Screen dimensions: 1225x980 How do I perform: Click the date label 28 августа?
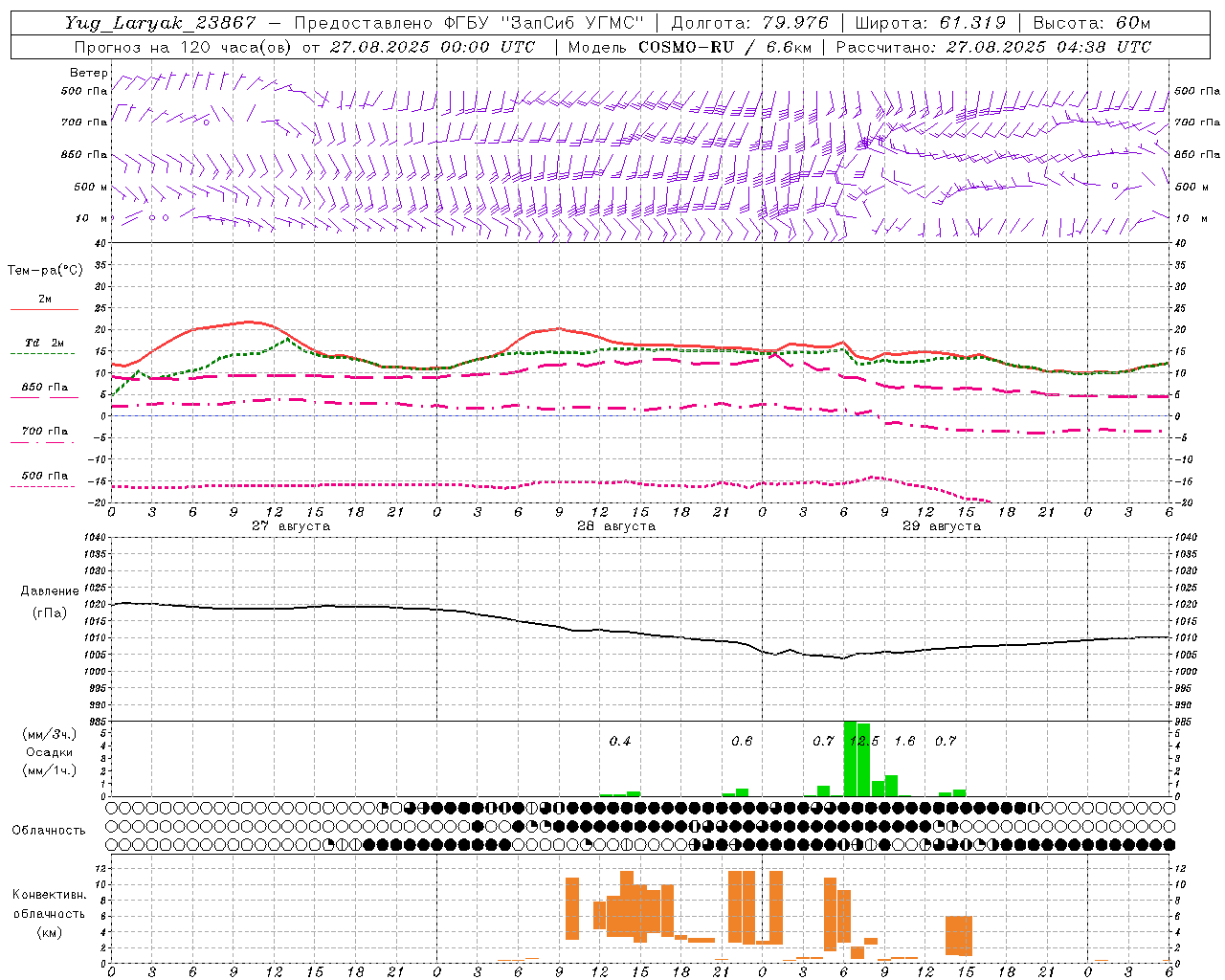pos(616,526)
